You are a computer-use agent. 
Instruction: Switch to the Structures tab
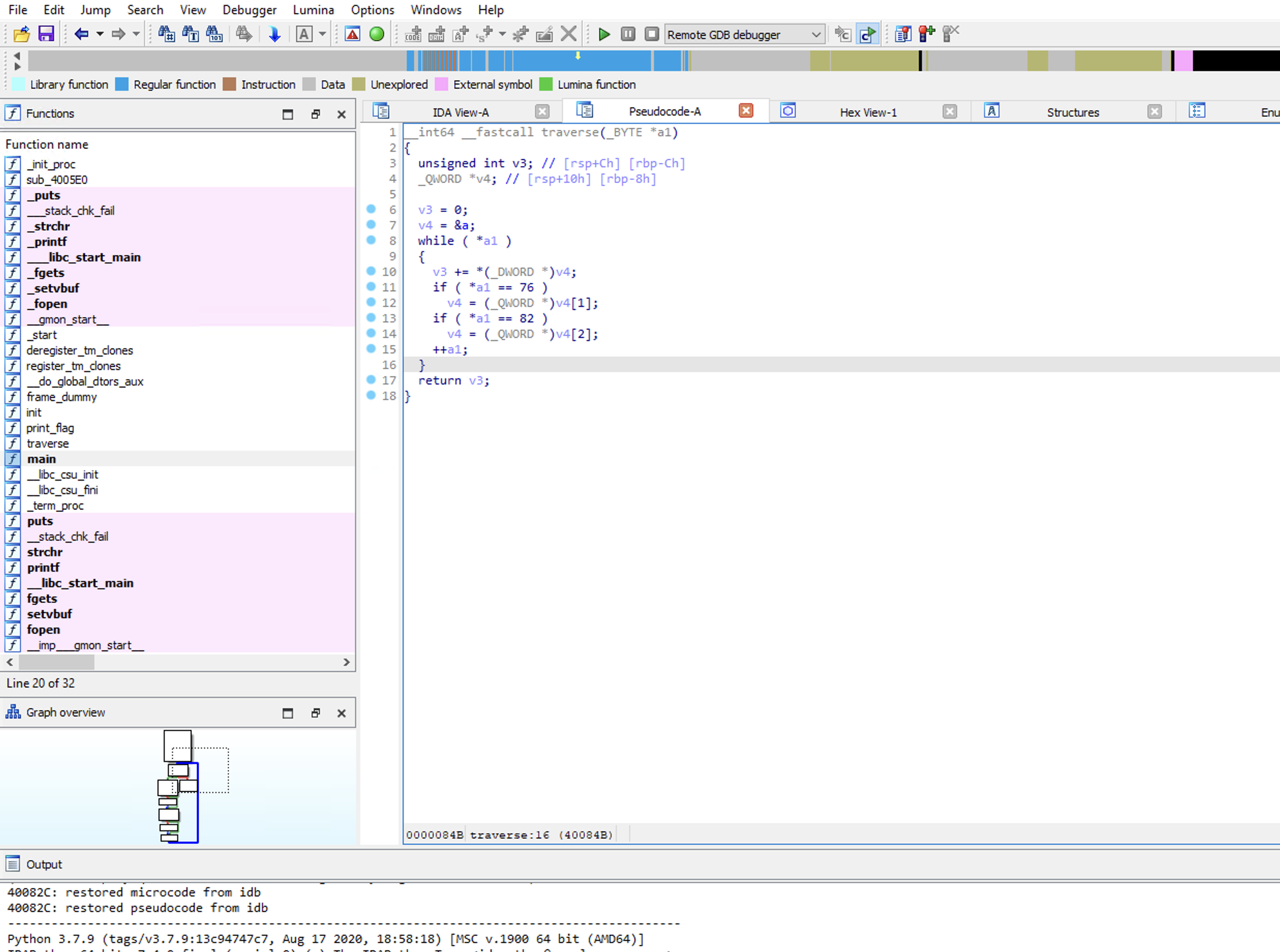1073,112
